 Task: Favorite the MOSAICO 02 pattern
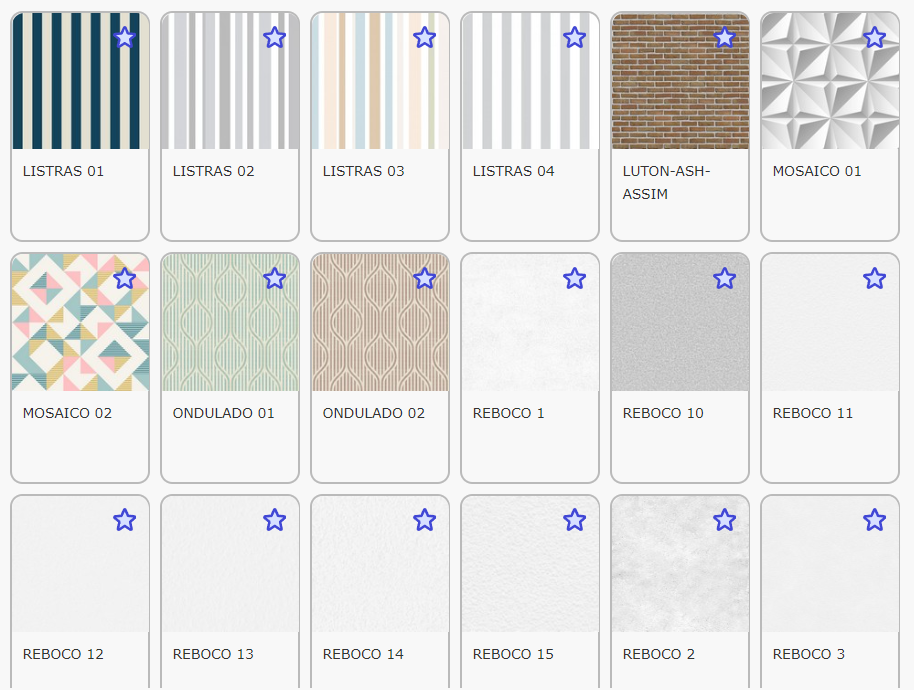pyautogui.click(x=124, y=279)
